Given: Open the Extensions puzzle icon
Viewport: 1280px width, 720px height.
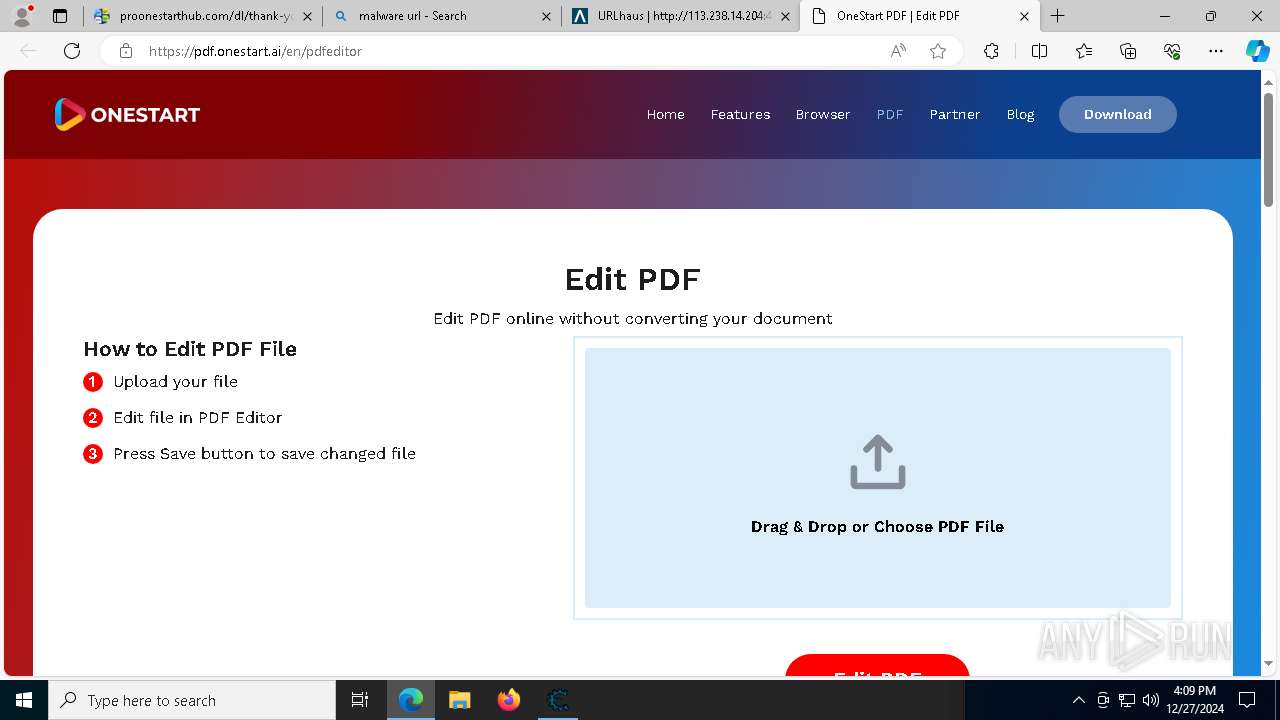Looking at the screenshot, I should (991, 51).
